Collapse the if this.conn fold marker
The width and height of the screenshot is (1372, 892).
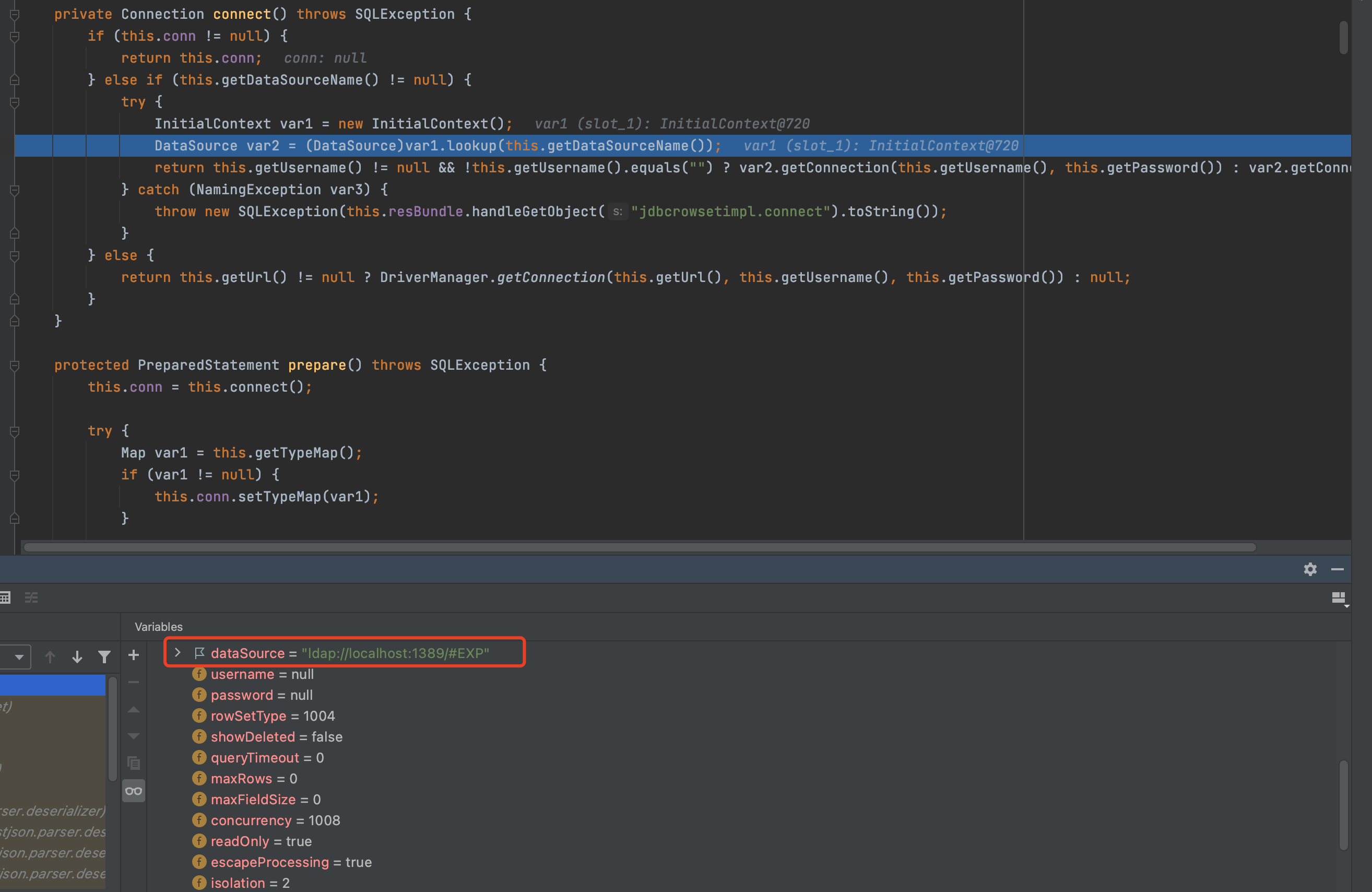[x=15, y=37]
